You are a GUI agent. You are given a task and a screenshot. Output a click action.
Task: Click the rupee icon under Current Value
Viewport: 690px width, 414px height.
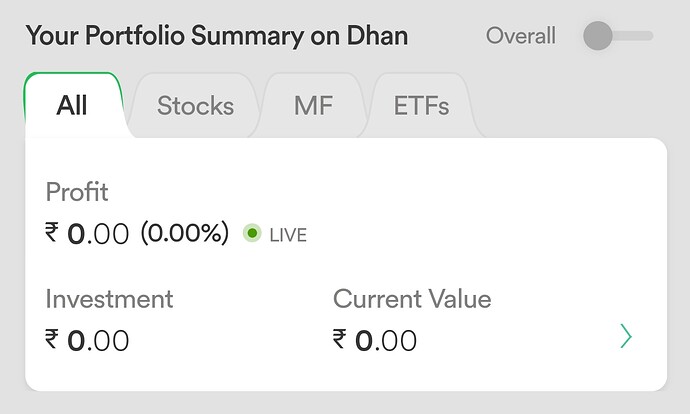click(x=339, y=339)
